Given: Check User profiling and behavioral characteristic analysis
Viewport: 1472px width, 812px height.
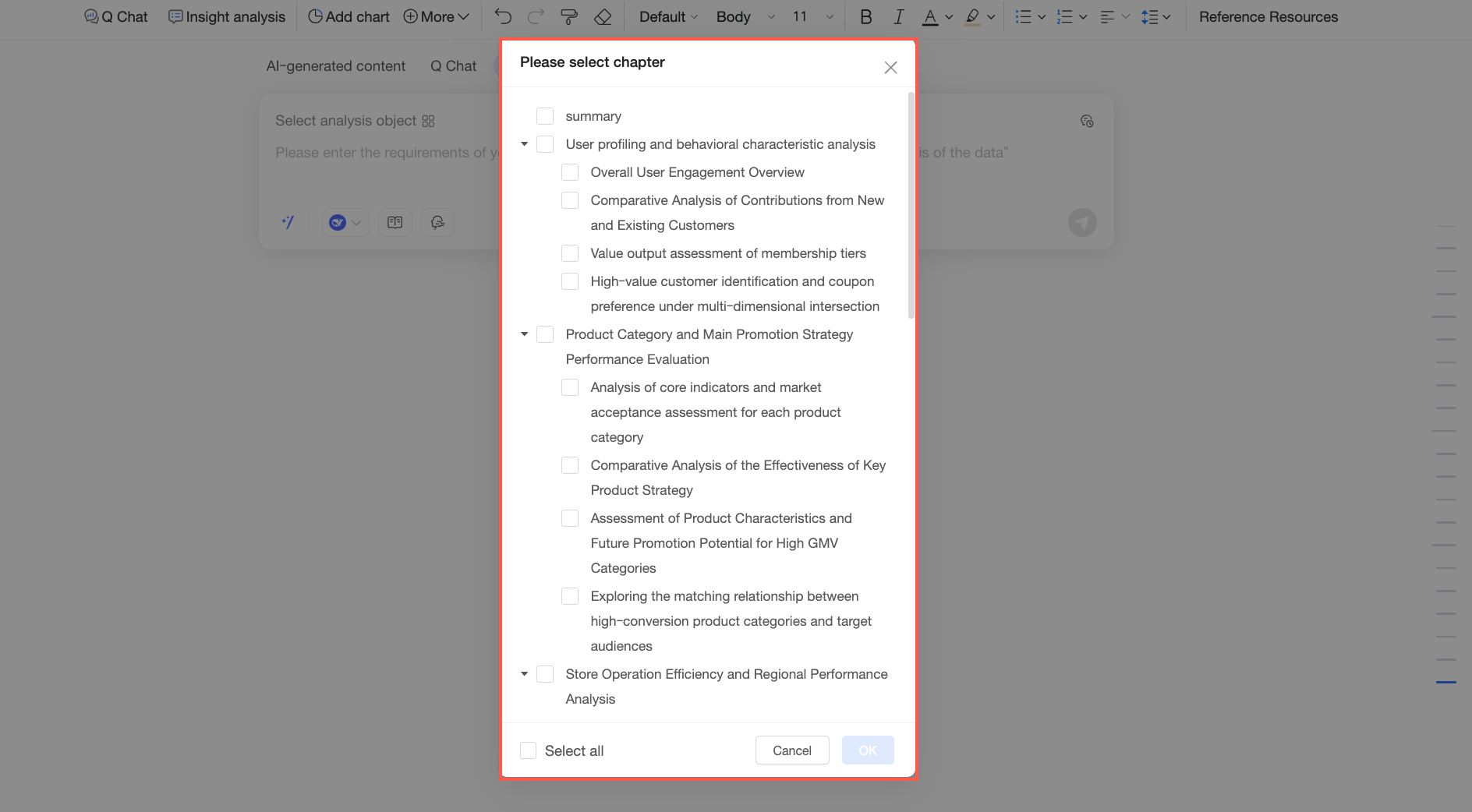Looking at the screenshot, I should click(x=545, y=144).
